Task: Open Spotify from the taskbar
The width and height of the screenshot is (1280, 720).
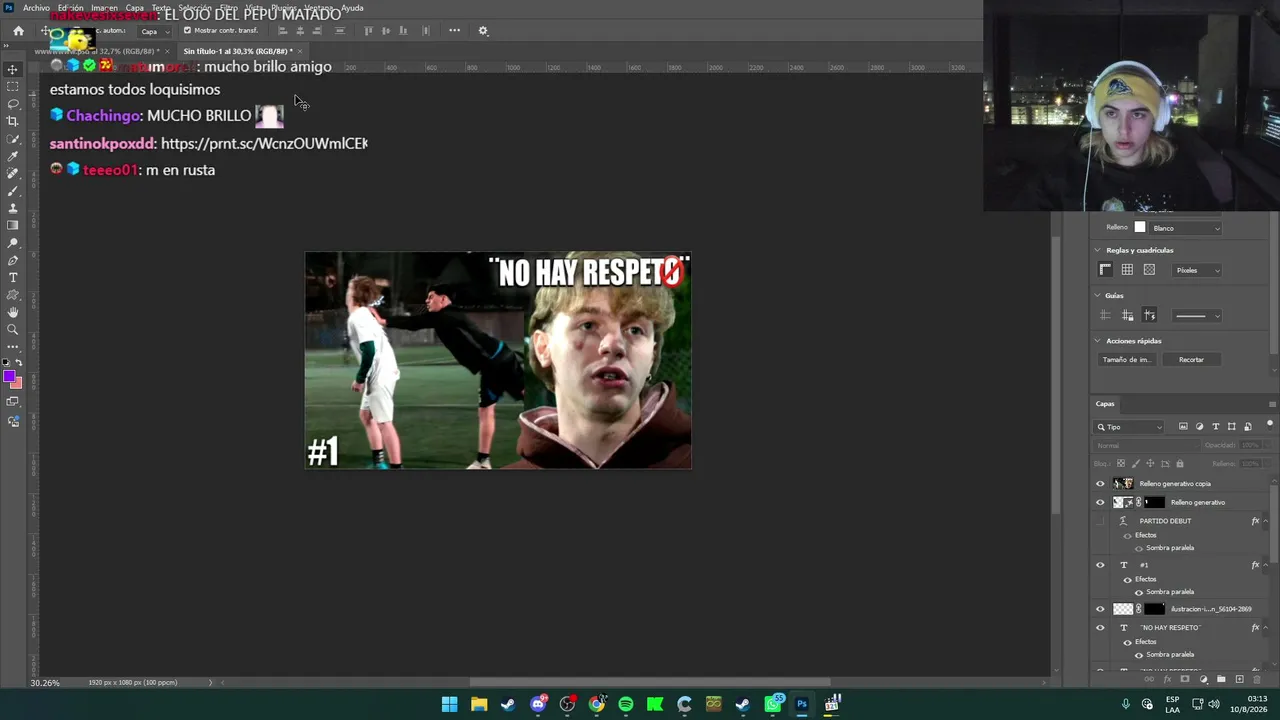Action: pyautogui.click(x=625, y=704)
